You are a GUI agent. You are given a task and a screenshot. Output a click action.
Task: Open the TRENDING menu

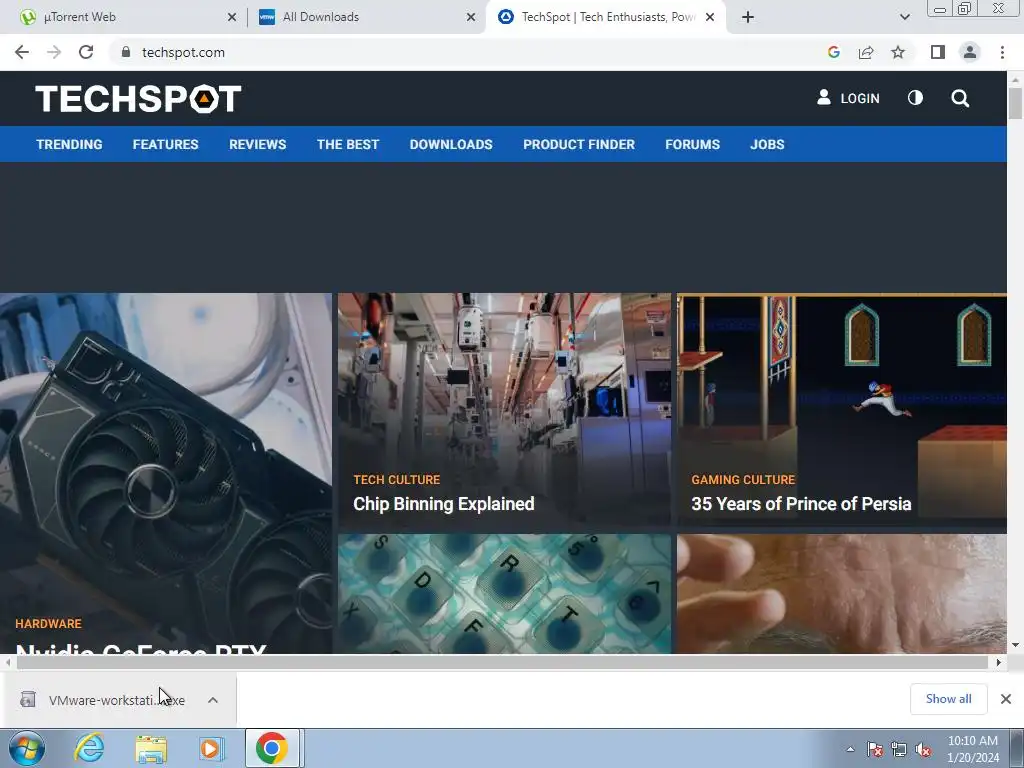point(69,144)
